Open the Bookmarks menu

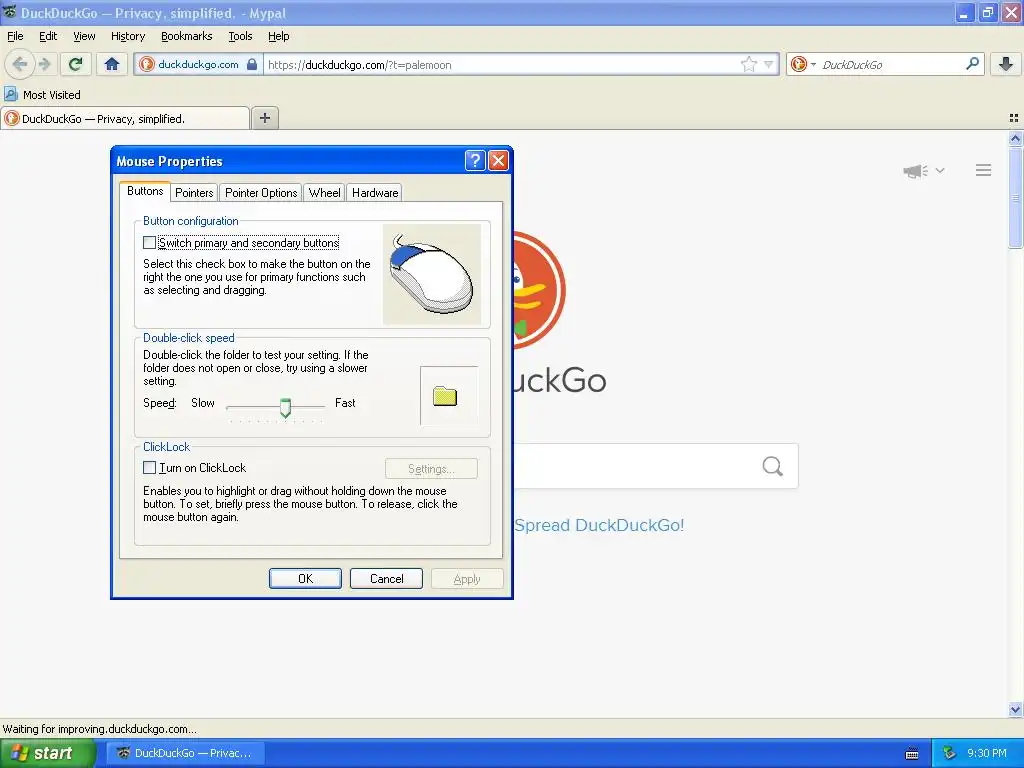(186, 37)
